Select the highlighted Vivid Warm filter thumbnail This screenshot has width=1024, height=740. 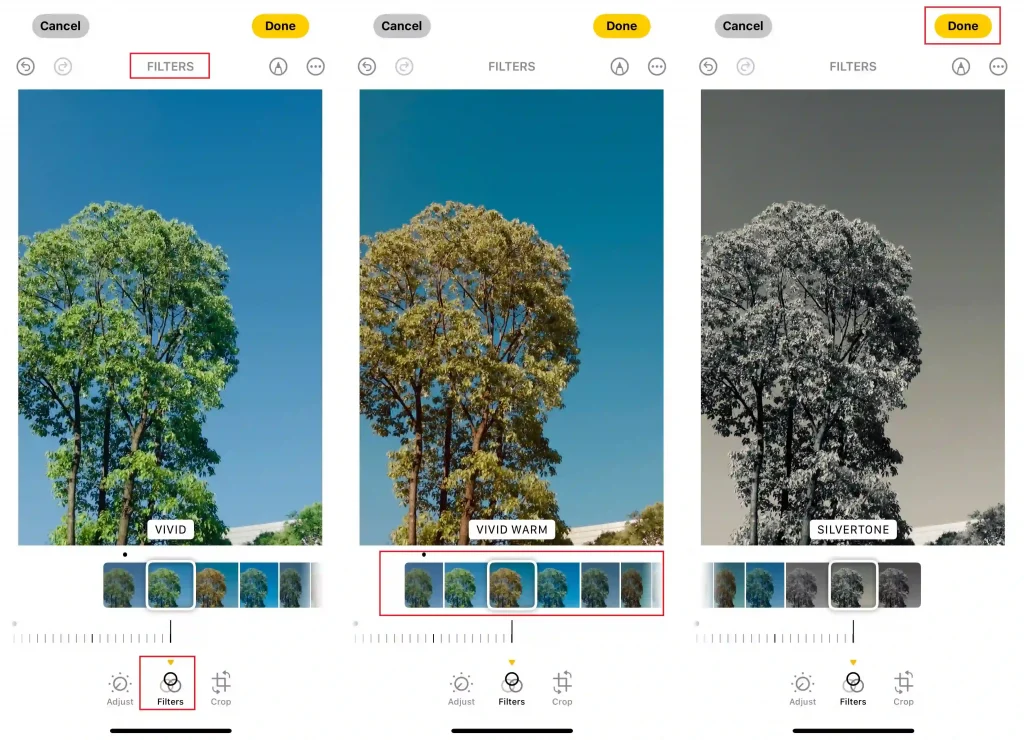512,585
